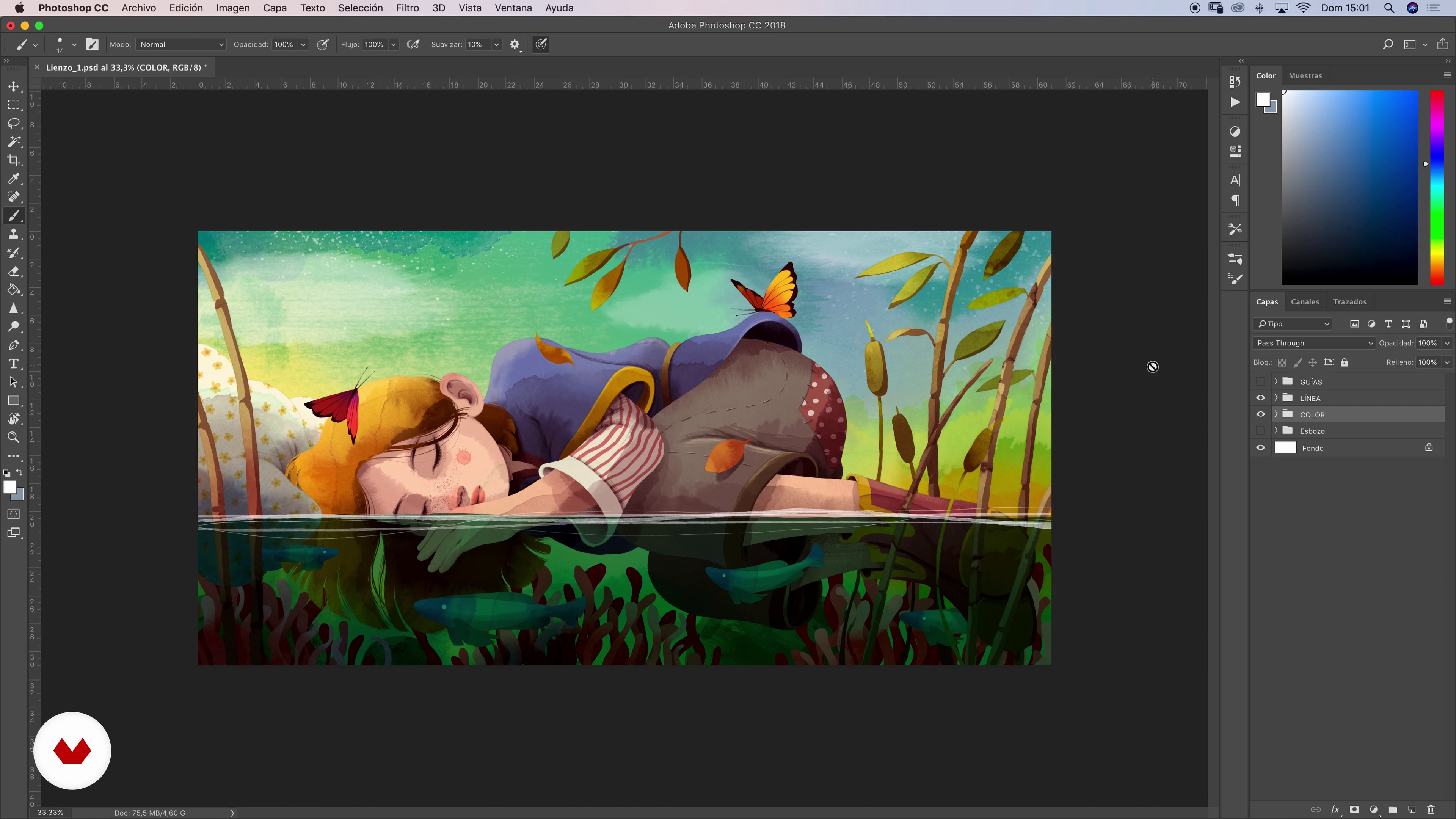Select the Lasso tool
Viewport: 1456px width, 819px height.
14,123
